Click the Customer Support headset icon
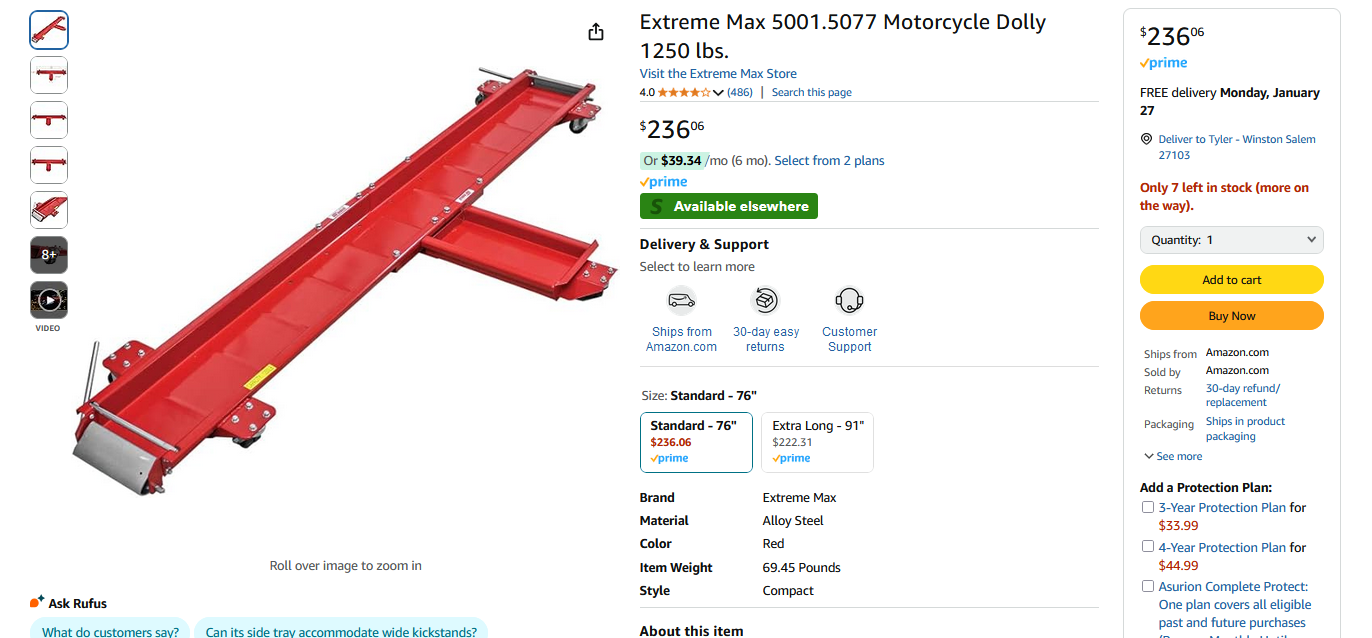Screen dimensions: 1372x638 click(849, 300)
